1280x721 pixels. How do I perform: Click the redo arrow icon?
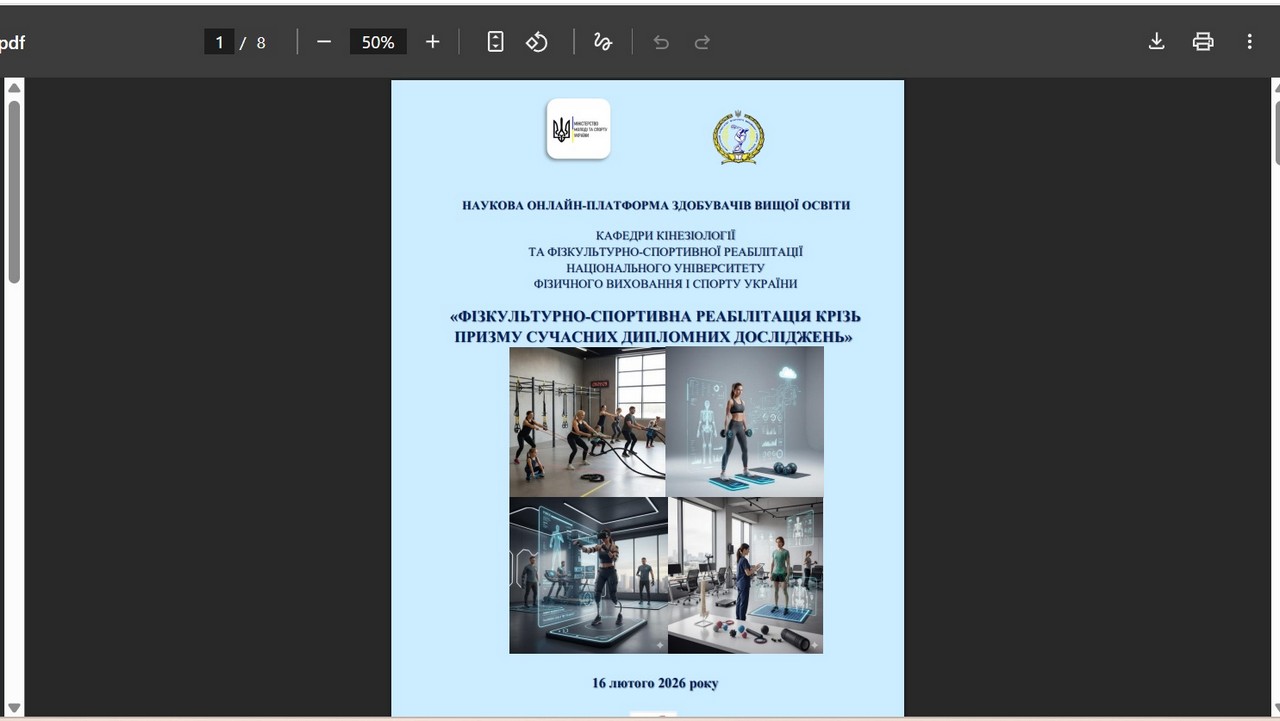tap(702, 42)
